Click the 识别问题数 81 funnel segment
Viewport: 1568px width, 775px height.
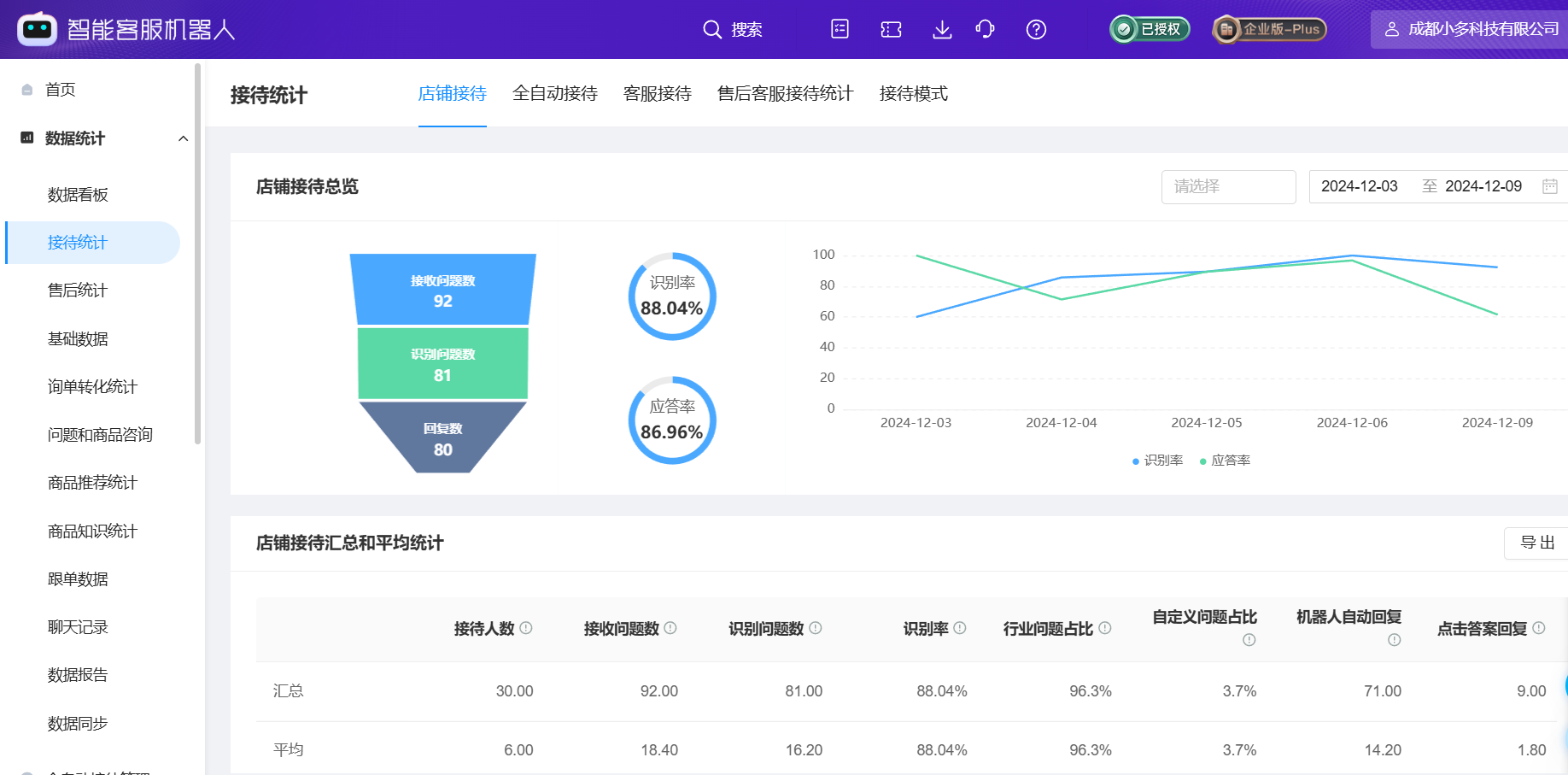(443, 364)
